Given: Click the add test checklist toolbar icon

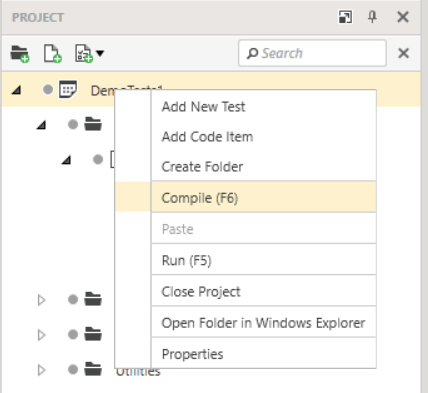Looking at the screenshot, I should (83, 54).
